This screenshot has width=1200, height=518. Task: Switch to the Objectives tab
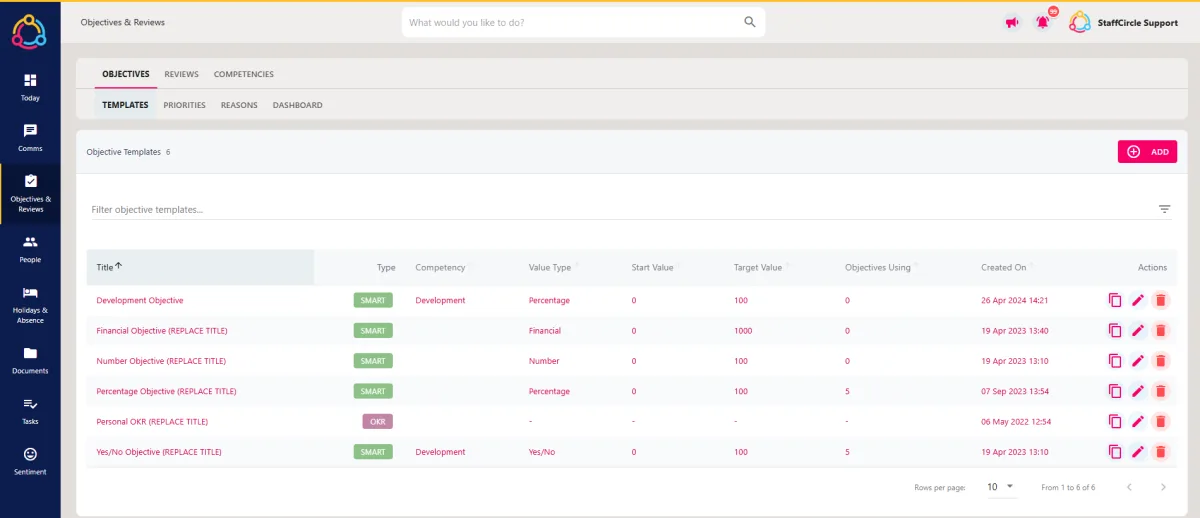[126, 74]
